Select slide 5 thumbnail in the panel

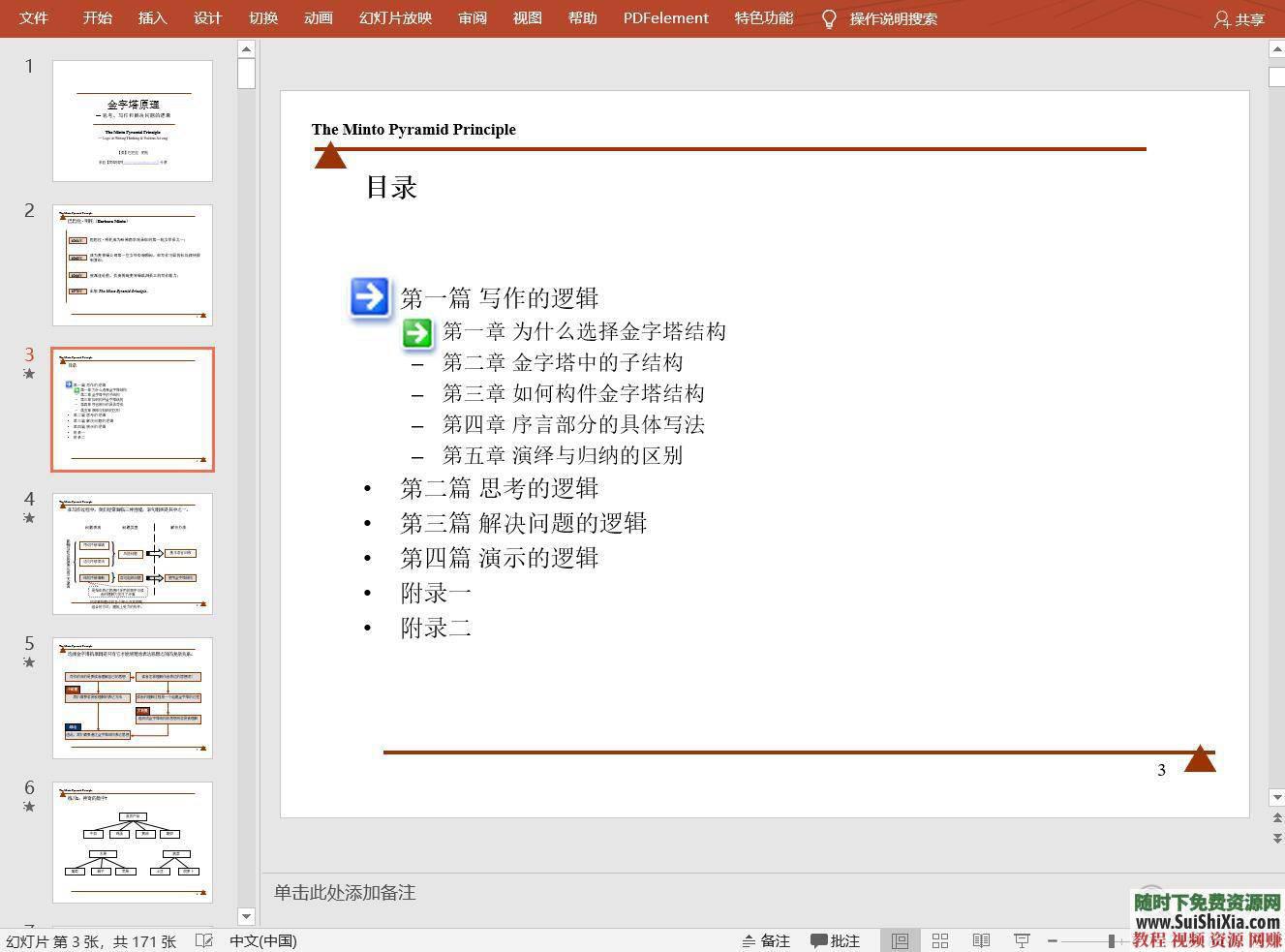(x=133, y=697)
